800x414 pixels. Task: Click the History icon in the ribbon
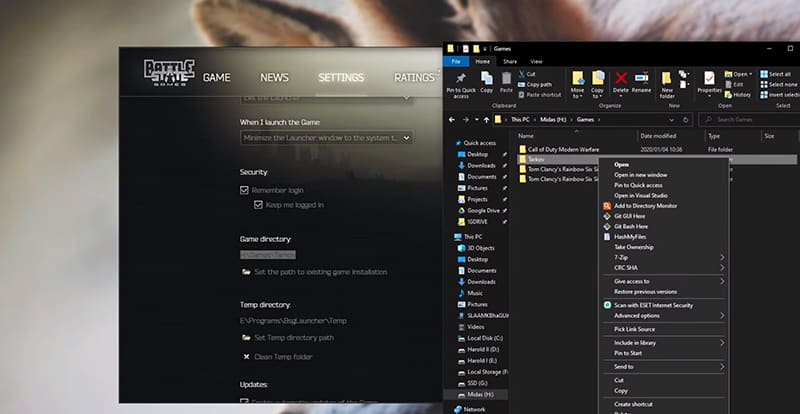point(728,94)
